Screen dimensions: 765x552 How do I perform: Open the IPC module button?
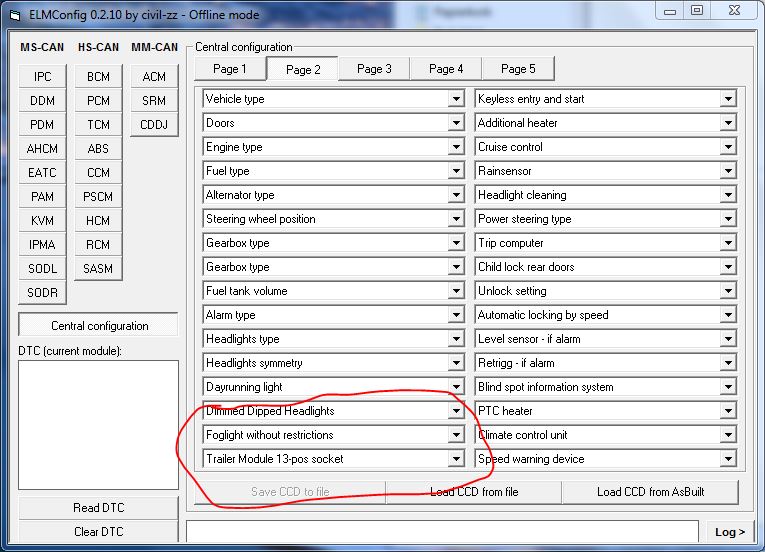[x=42, y=77]
